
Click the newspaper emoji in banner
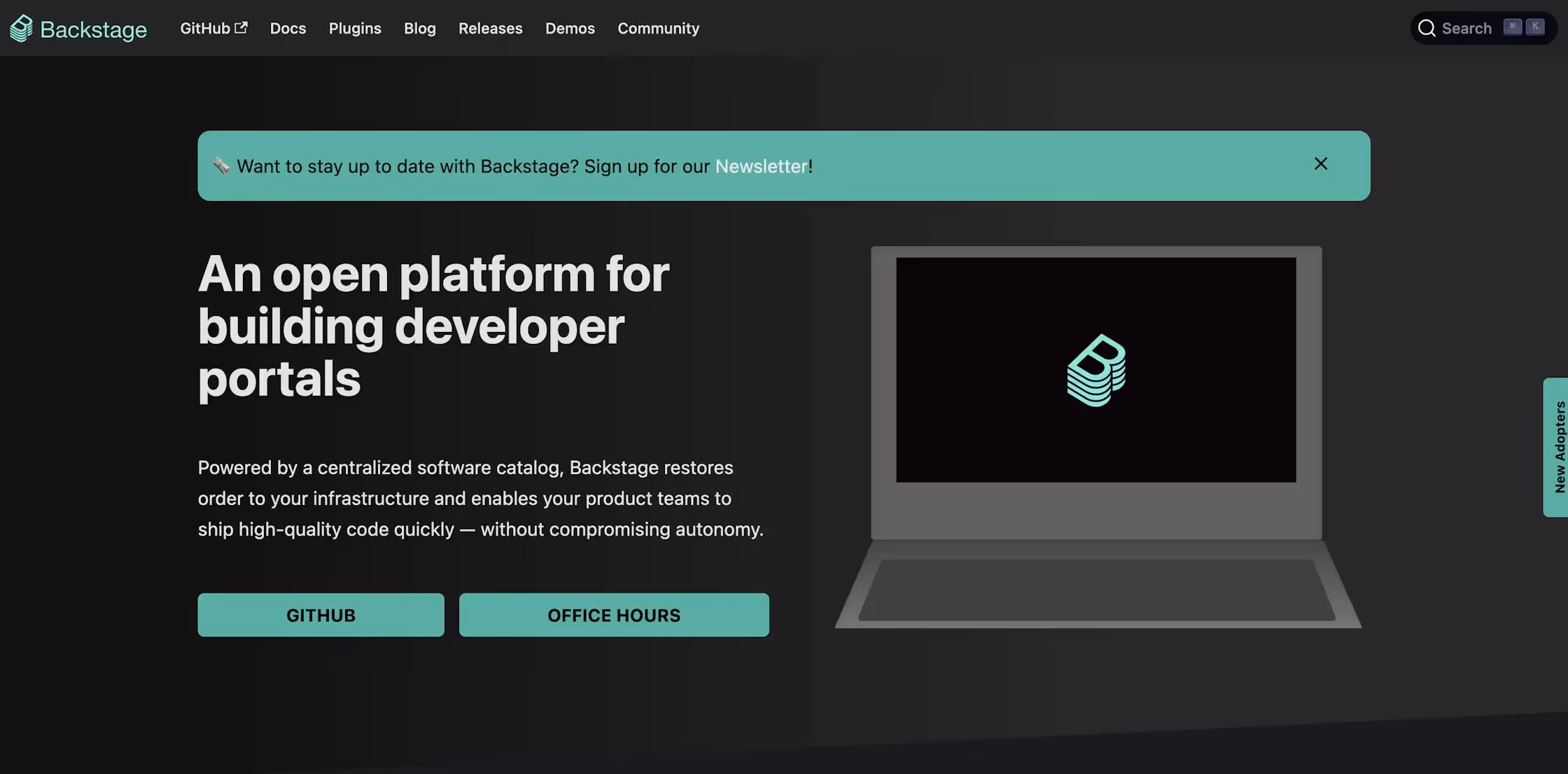tap(221, 166)
